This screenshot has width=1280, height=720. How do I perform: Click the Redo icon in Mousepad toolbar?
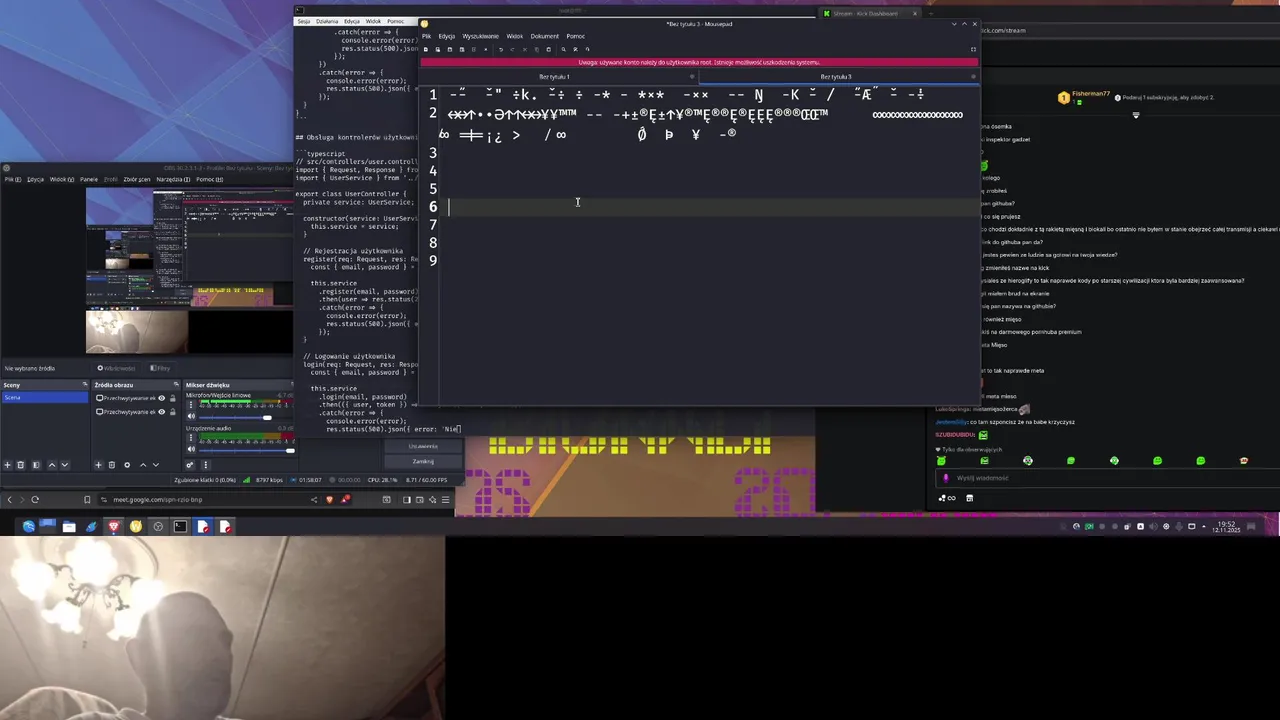point(513,49)
